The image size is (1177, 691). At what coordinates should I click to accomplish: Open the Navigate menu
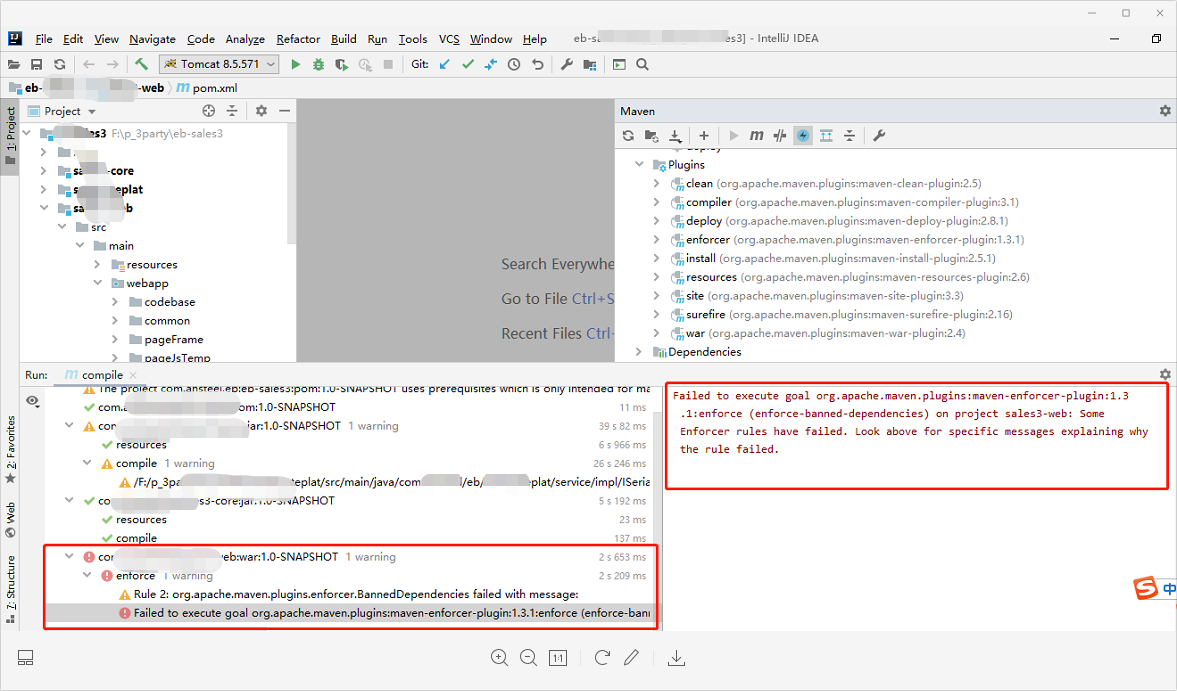tap(152, 39)
